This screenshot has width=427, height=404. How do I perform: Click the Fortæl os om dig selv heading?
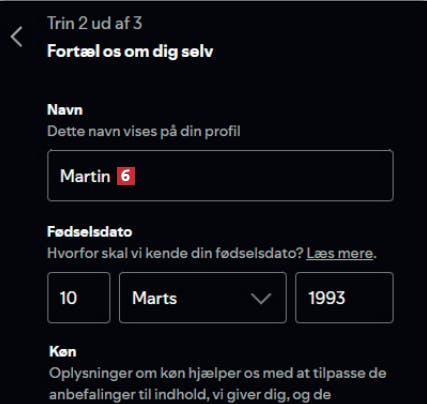pyautogui.click(x=130, y=52)
